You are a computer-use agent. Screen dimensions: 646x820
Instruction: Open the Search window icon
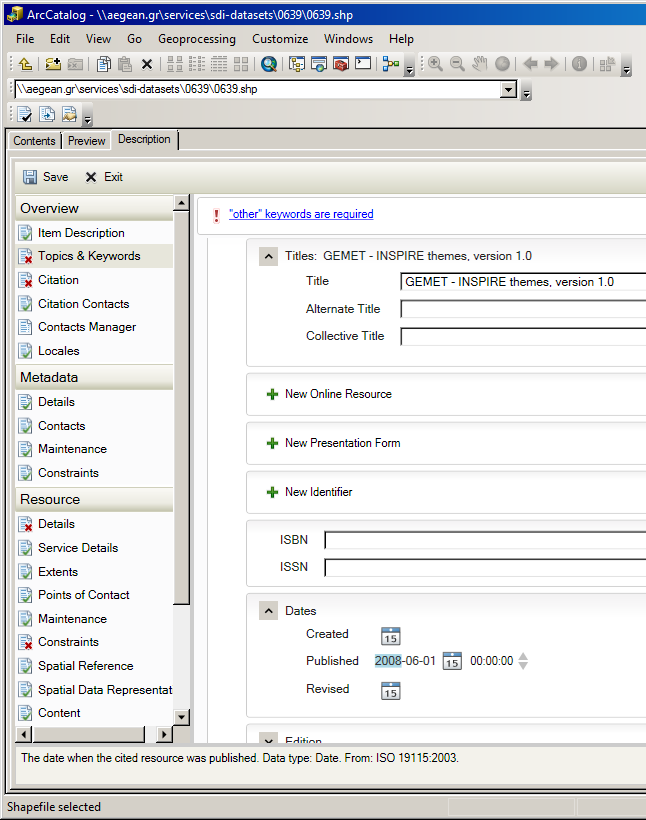(319, 64)
